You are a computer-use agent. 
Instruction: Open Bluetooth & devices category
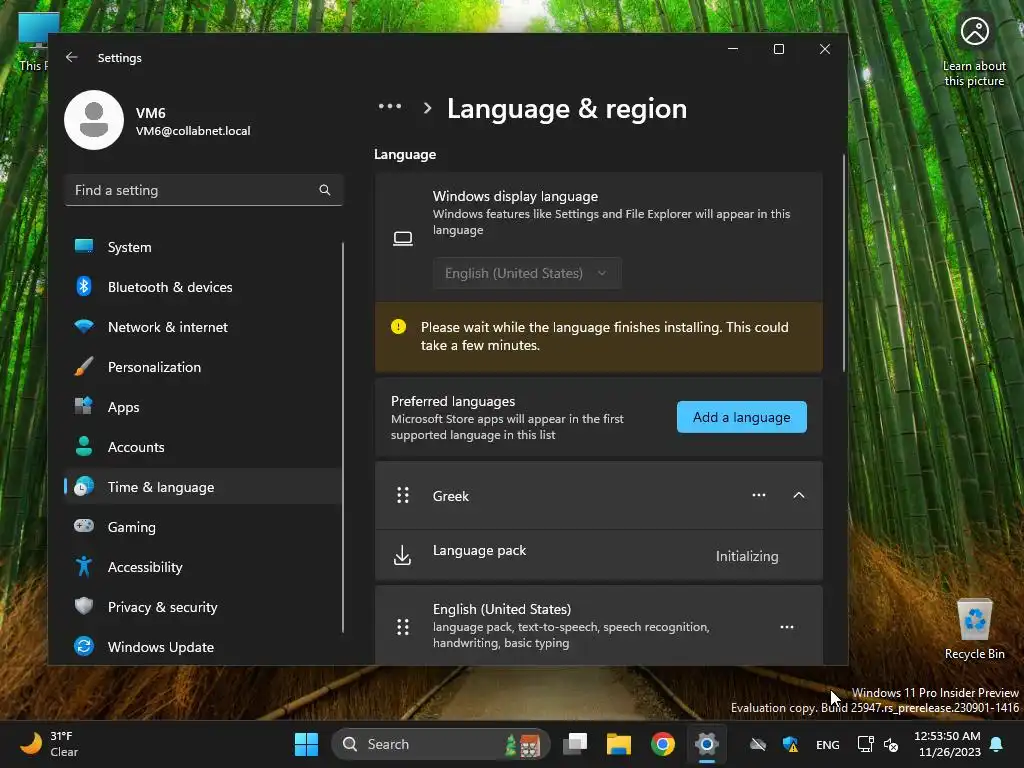204,287
